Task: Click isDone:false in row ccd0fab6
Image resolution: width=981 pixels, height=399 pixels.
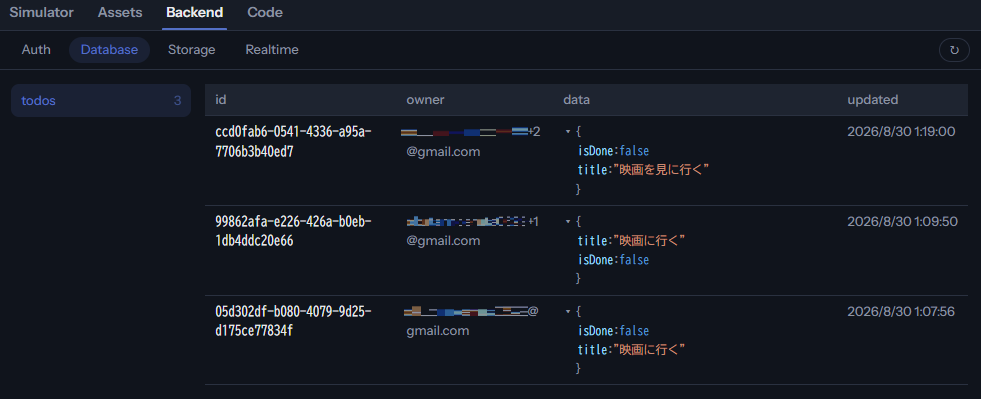Action: tap(613, 151)
